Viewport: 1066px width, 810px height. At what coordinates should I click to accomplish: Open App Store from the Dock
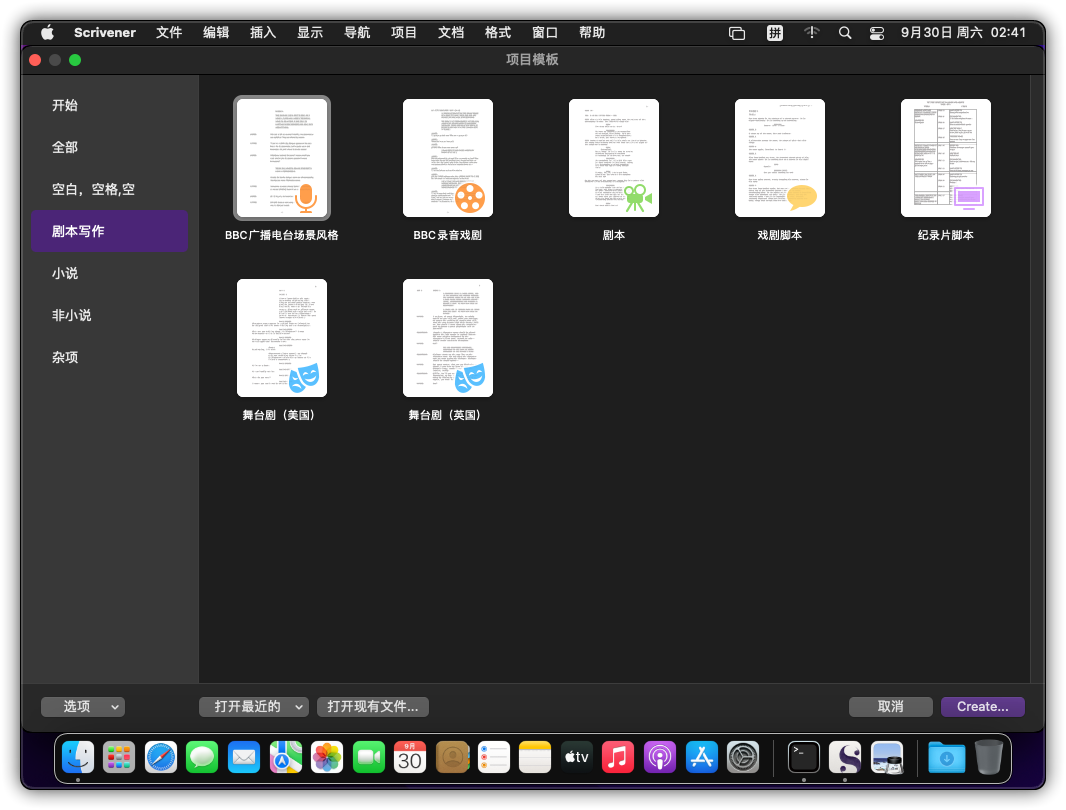coord(702,757)
